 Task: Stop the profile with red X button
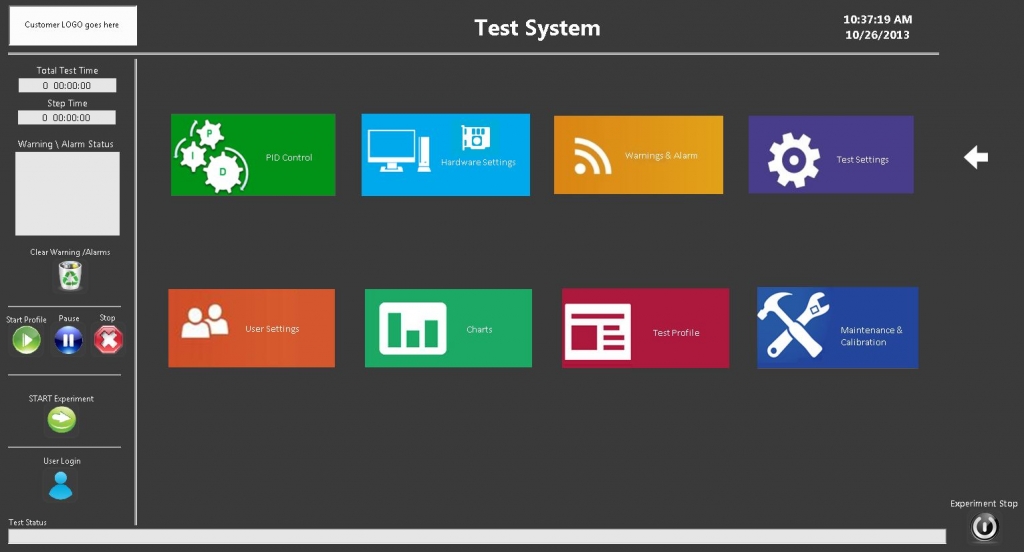coord(108,341)
